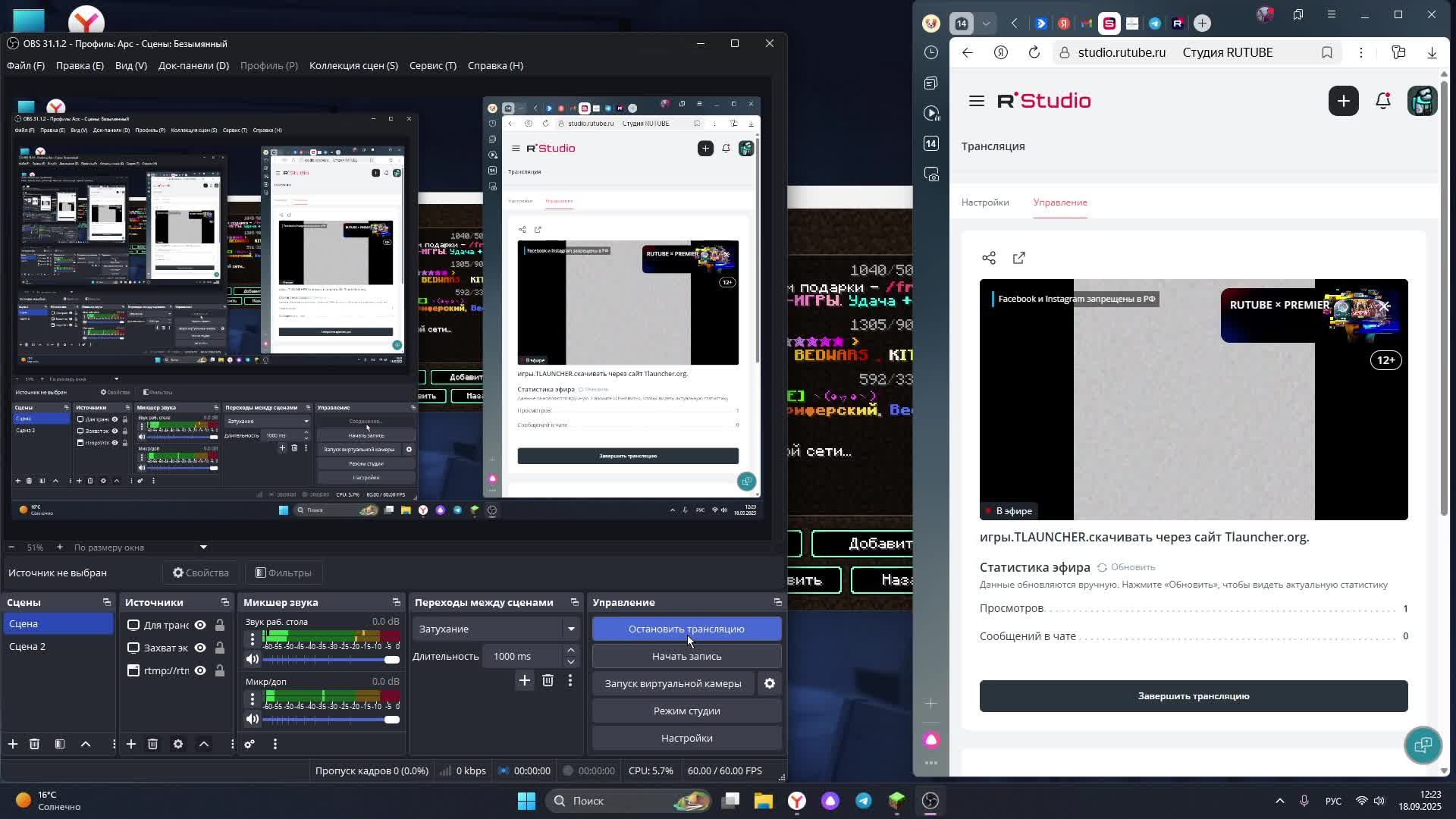The width and height of the screenshot is (1456, 819).
Task: Open virtual camera settings gear
Action: point(769,684)
